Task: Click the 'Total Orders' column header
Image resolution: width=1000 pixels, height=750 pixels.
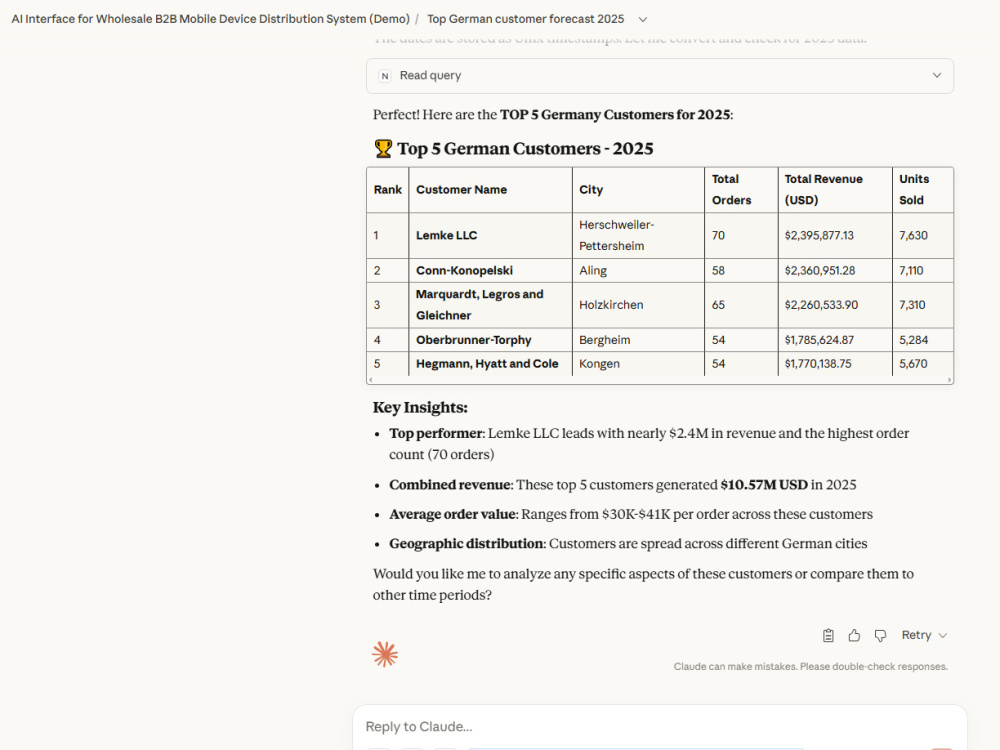Action: 741,189
